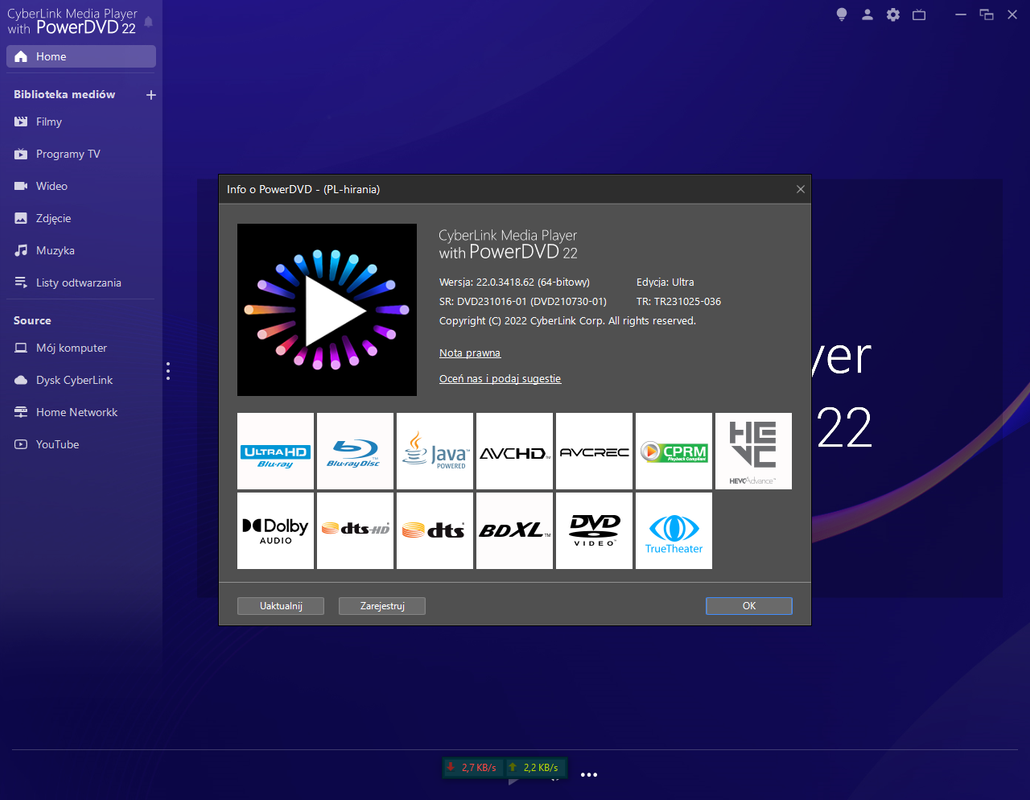This screenshot has width=1030, height=800.
Task: Open the Home section in sidebar
Action: pyautogui.click(x=81, y=56)
